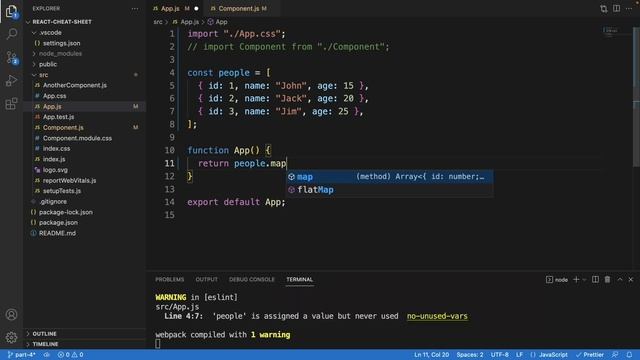Open notifications bell in status bar
Viewport: 640px width, 360px height.
629,355
